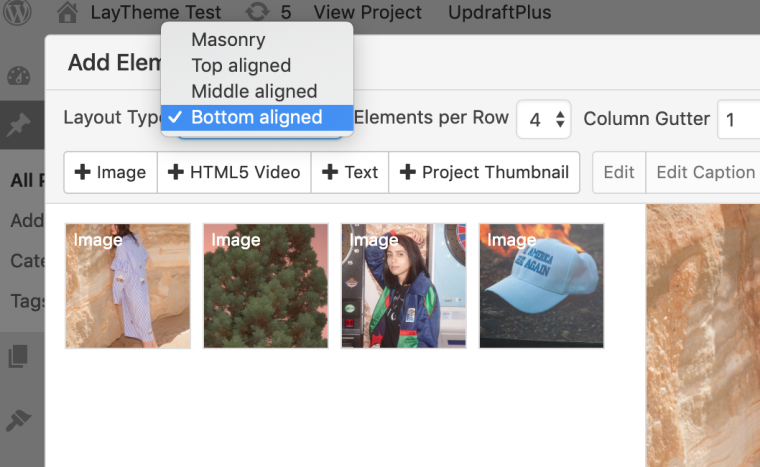
Task: Open the Pages icon in sidebar
Action: 19,356
